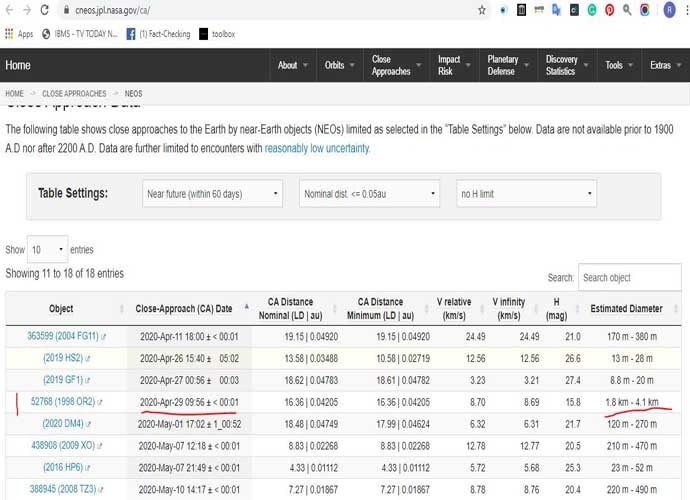
Task: Change the Show entries count dropdown
Action: pos(47,249)
